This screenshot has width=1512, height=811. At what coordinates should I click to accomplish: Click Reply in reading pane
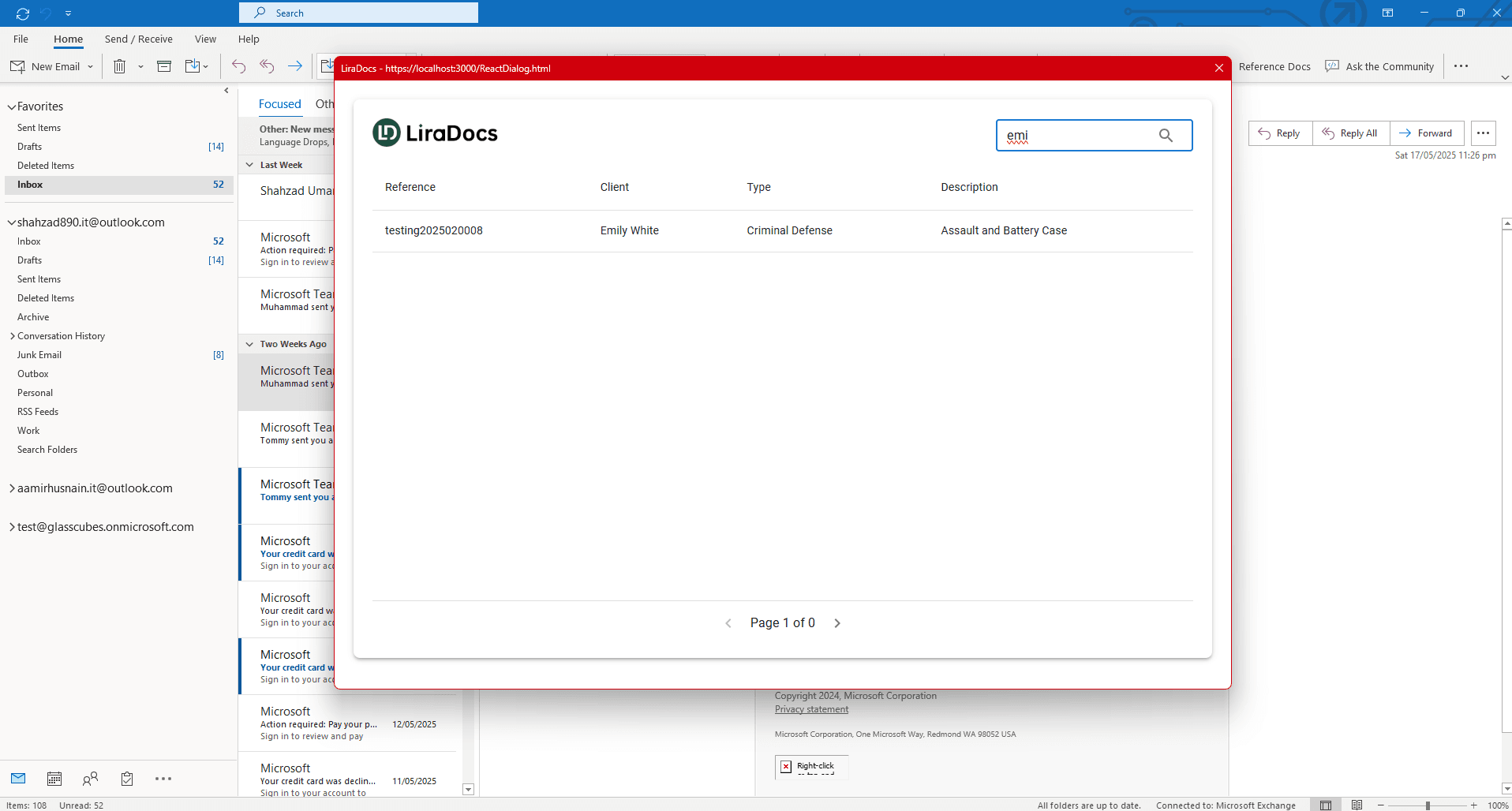[x=1280, y=133]
